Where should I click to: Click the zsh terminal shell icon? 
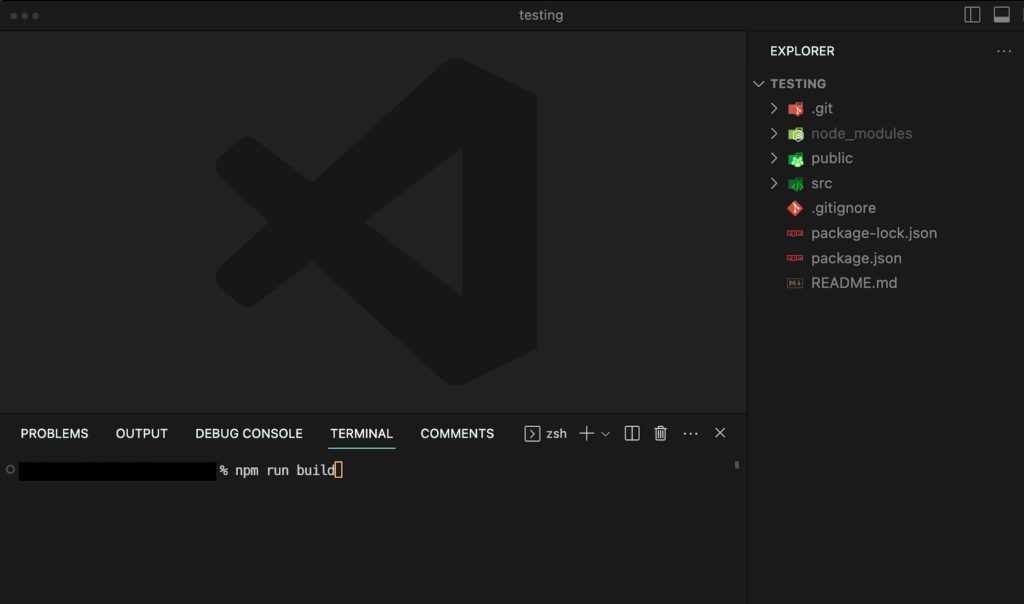point(532,434)
